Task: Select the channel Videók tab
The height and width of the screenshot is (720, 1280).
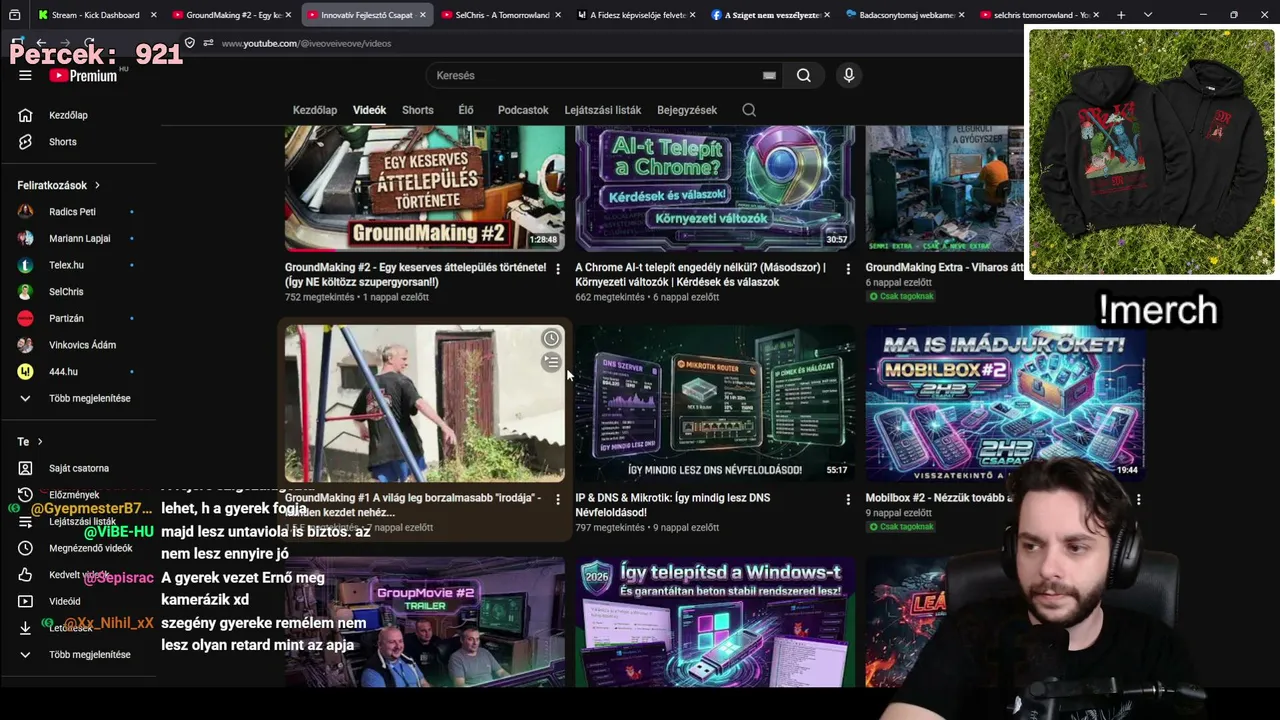Action: (369, 110)
